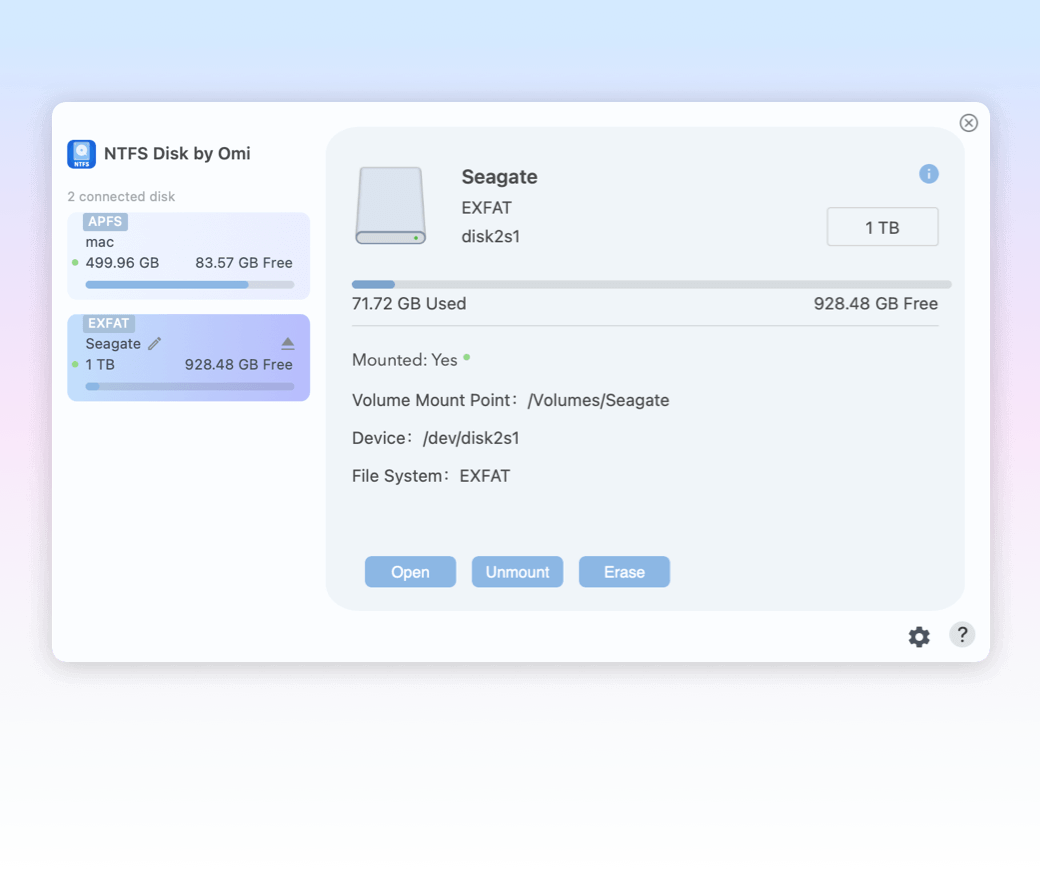The width and height of the screenshot is (1040, 874).
Task: Click the help question mark icon
Action: pos(962,635)
